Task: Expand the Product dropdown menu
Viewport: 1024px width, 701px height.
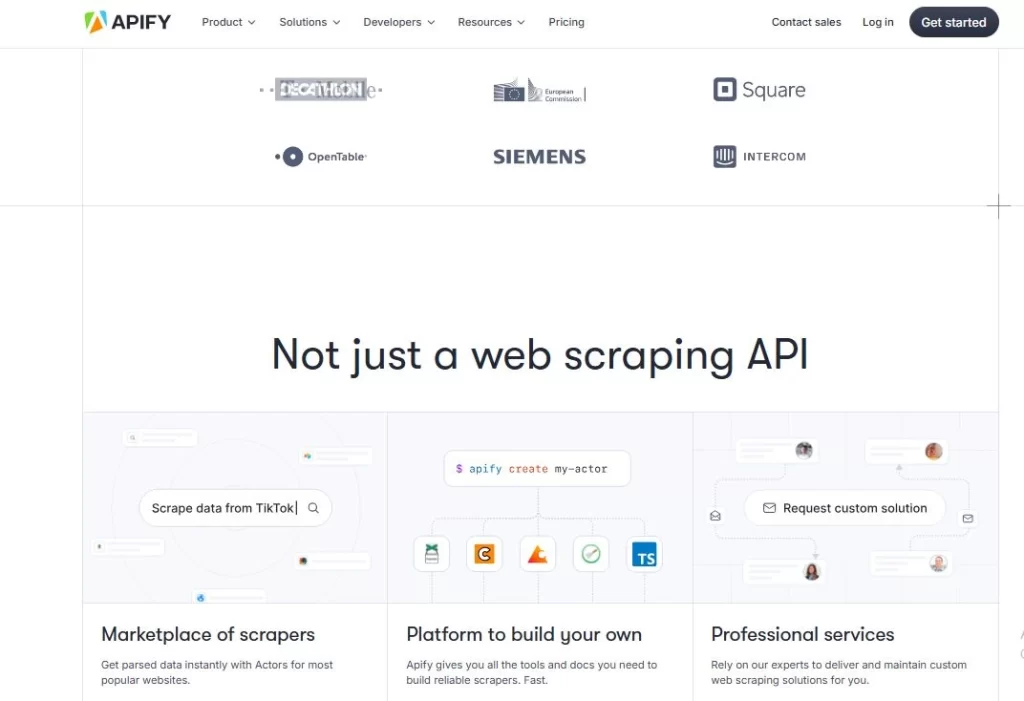Action: [228, 22]
